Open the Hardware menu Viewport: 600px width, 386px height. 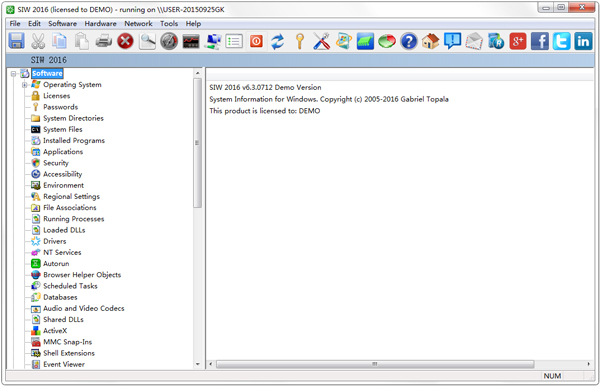(100, 23)
